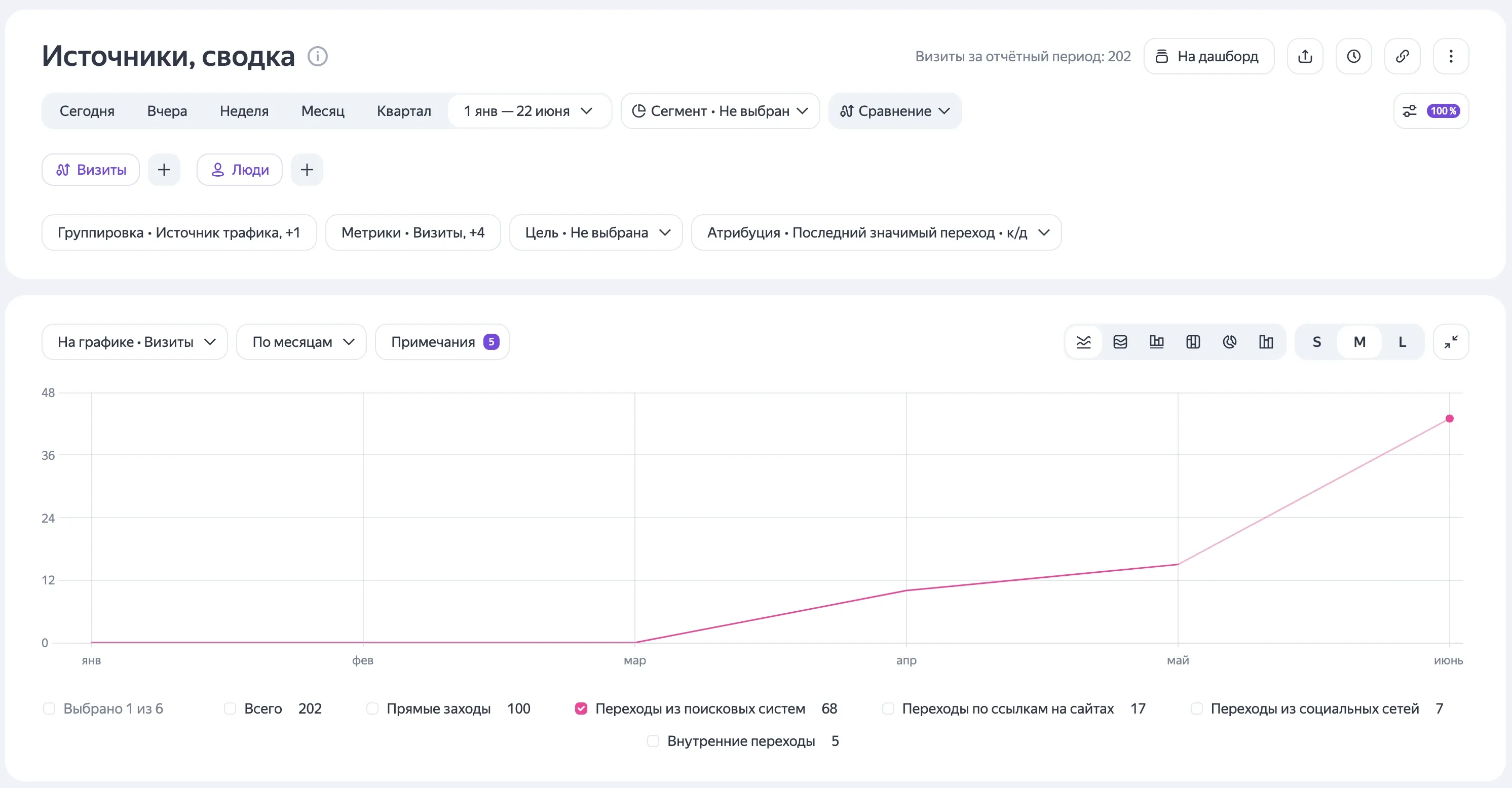Expand the Сегмент Не выбран dropdown
1512x788 pixels.
point(720,111)
